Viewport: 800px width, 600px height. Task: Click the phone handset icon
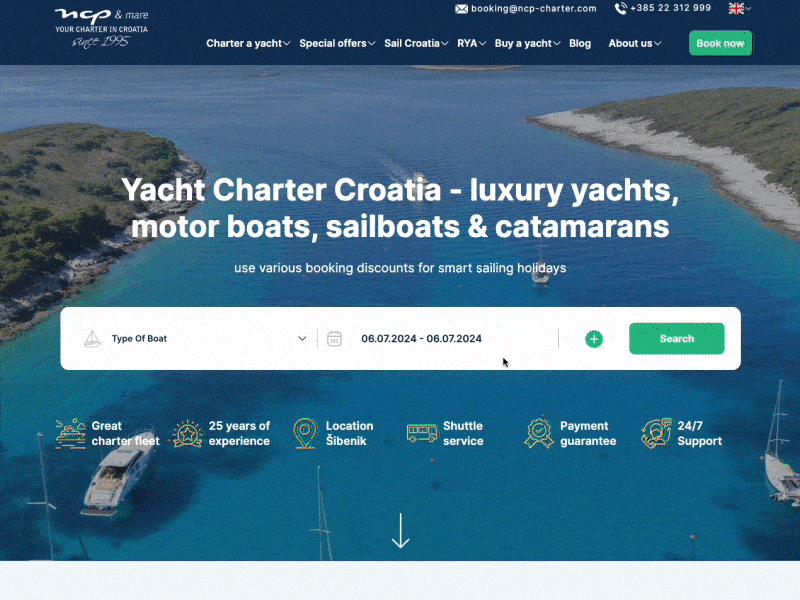[x=620, y=8]
